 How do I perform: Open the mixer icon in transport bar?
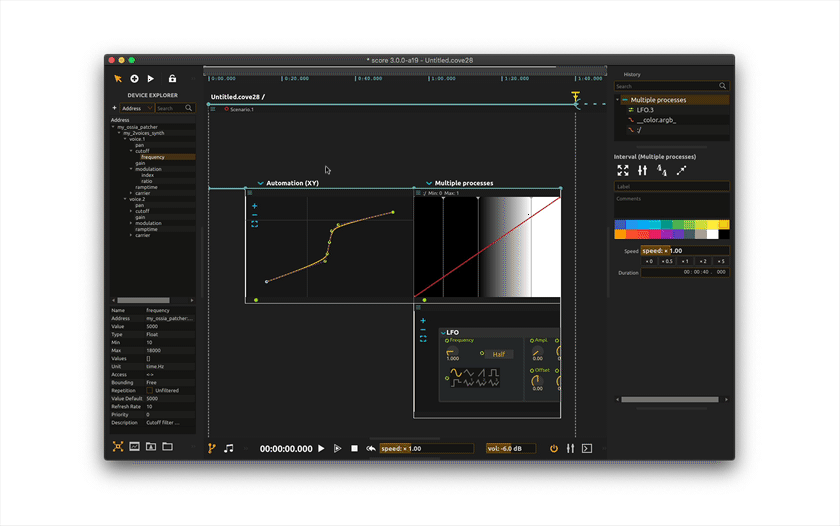(x=571, y=448)
